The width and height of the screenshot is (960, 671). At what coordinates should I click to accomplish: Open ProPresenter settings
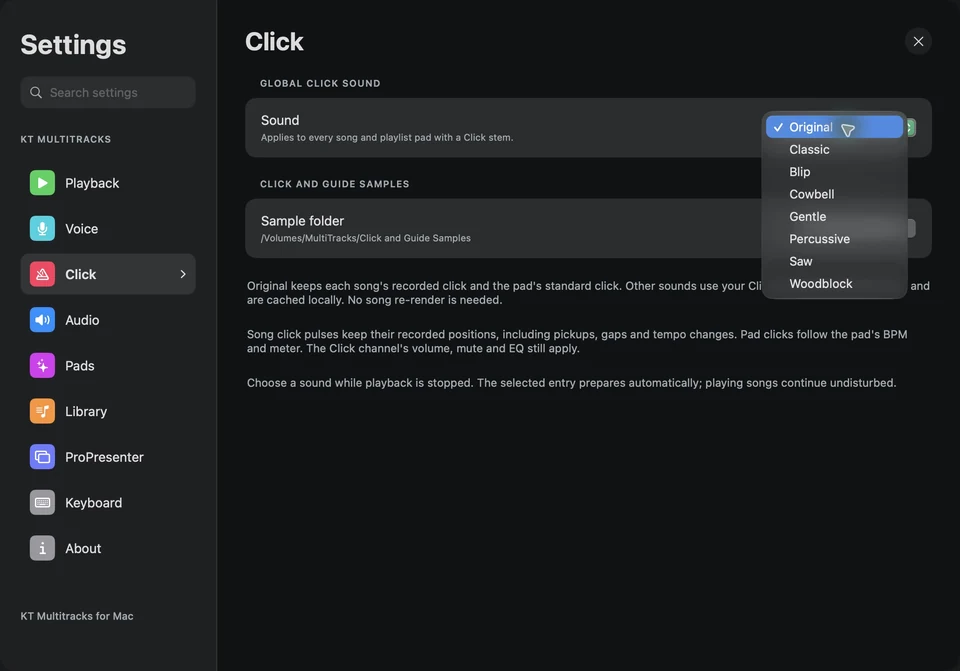(x=108, y=457)
